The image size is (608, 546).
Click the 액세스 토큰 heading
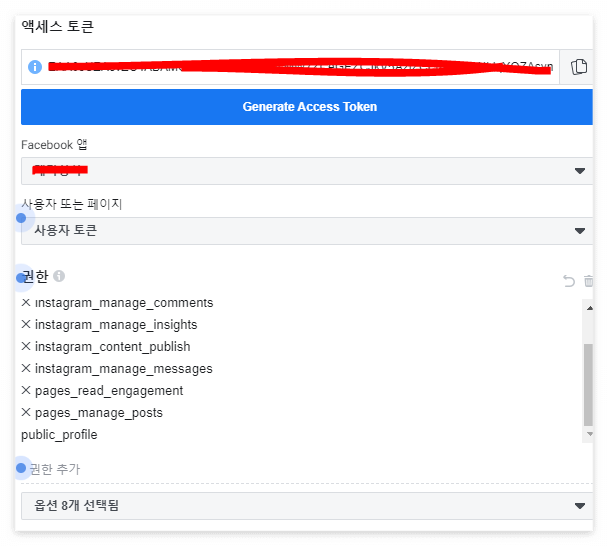click(57, 26)
